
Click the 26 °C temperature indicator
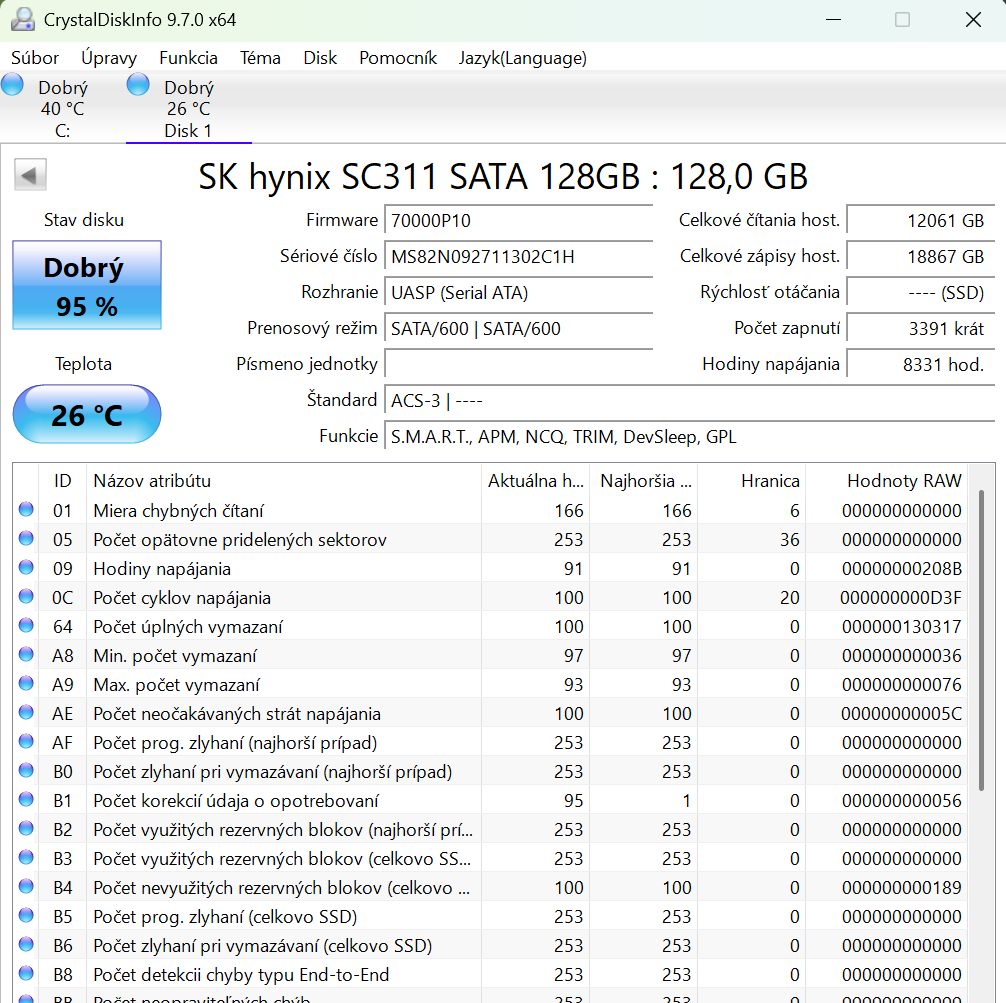pos(86,413)
